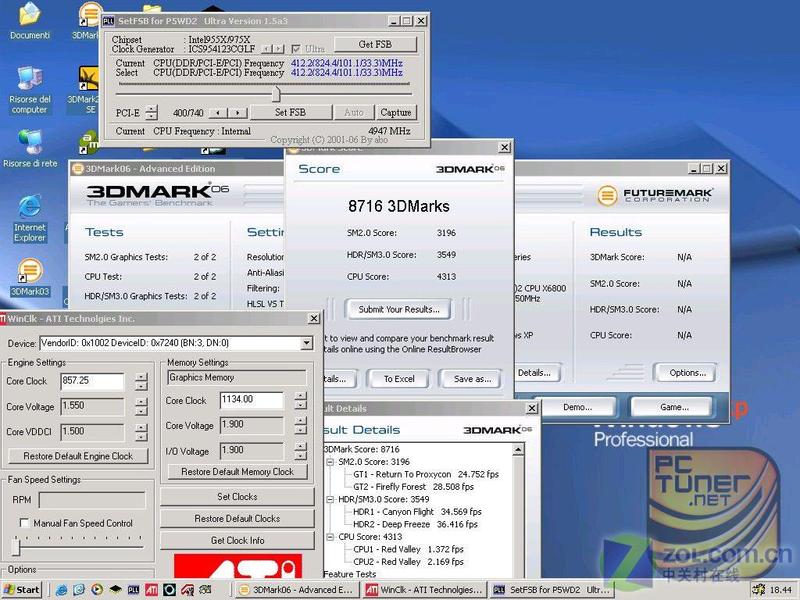
Task: Collapse HDR/SM3.0 Score tree node
Action: 330,499
